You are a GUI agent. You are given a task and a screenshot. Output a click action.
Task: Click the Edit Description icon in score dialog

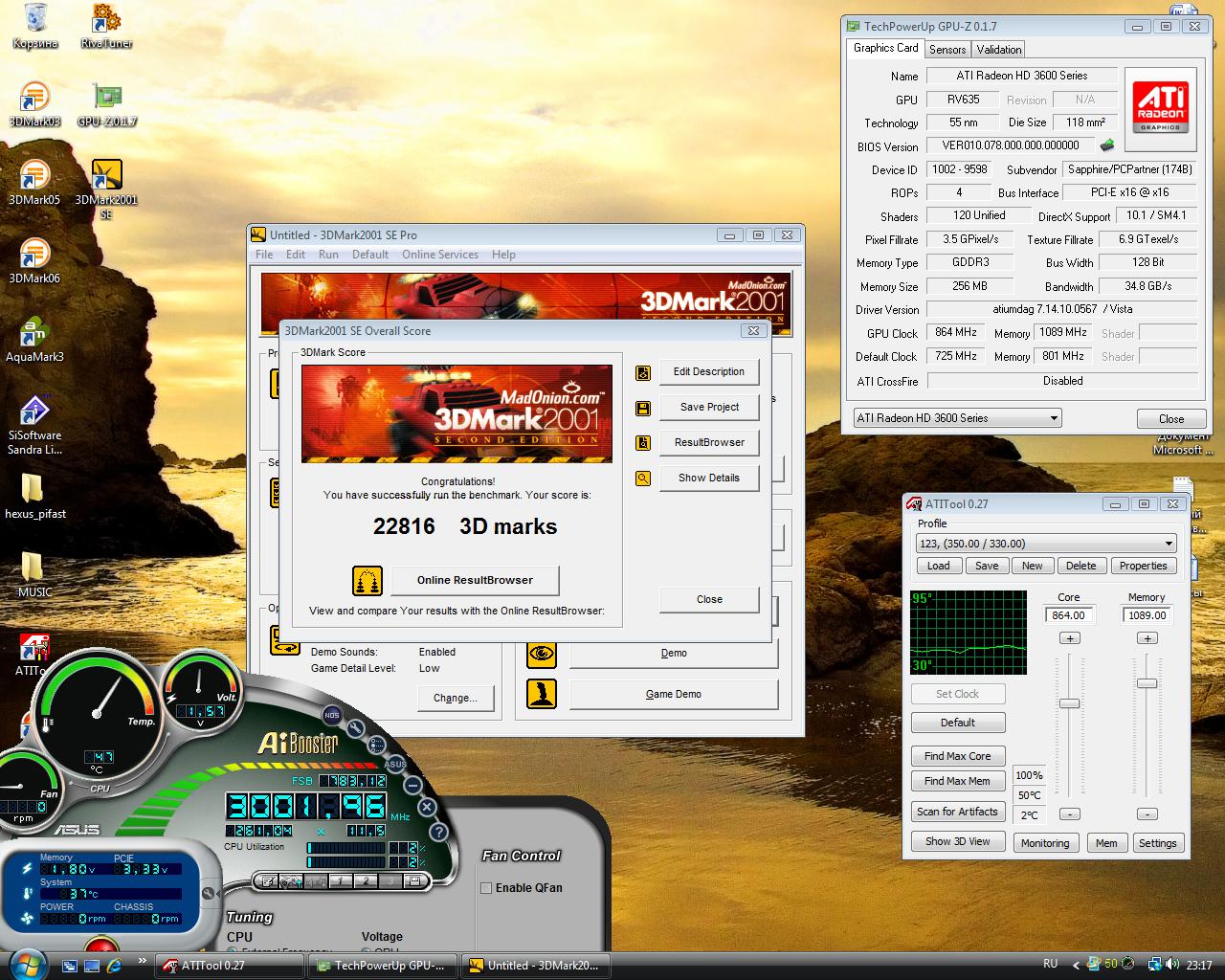click(x=643, y=372)
